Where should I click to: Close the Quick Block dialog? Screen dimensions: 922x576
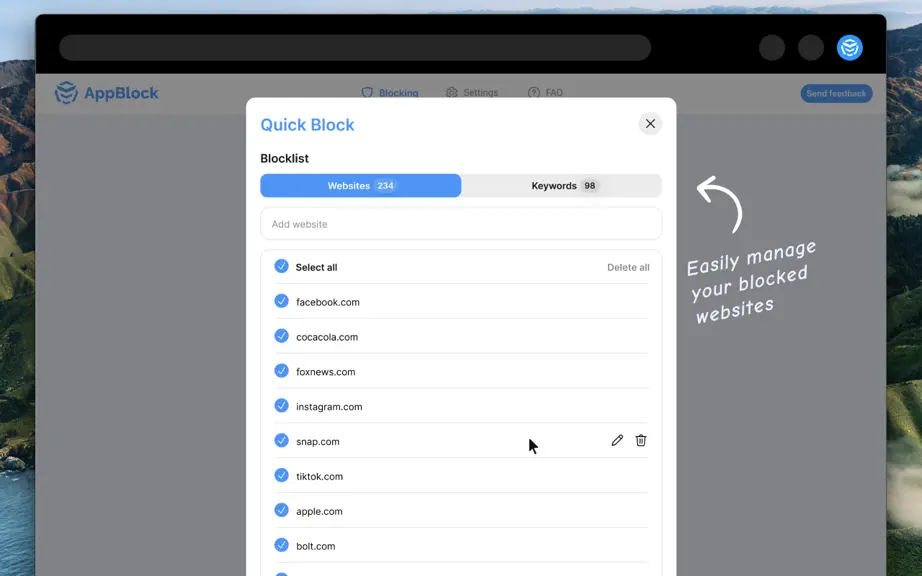[650, 123]
